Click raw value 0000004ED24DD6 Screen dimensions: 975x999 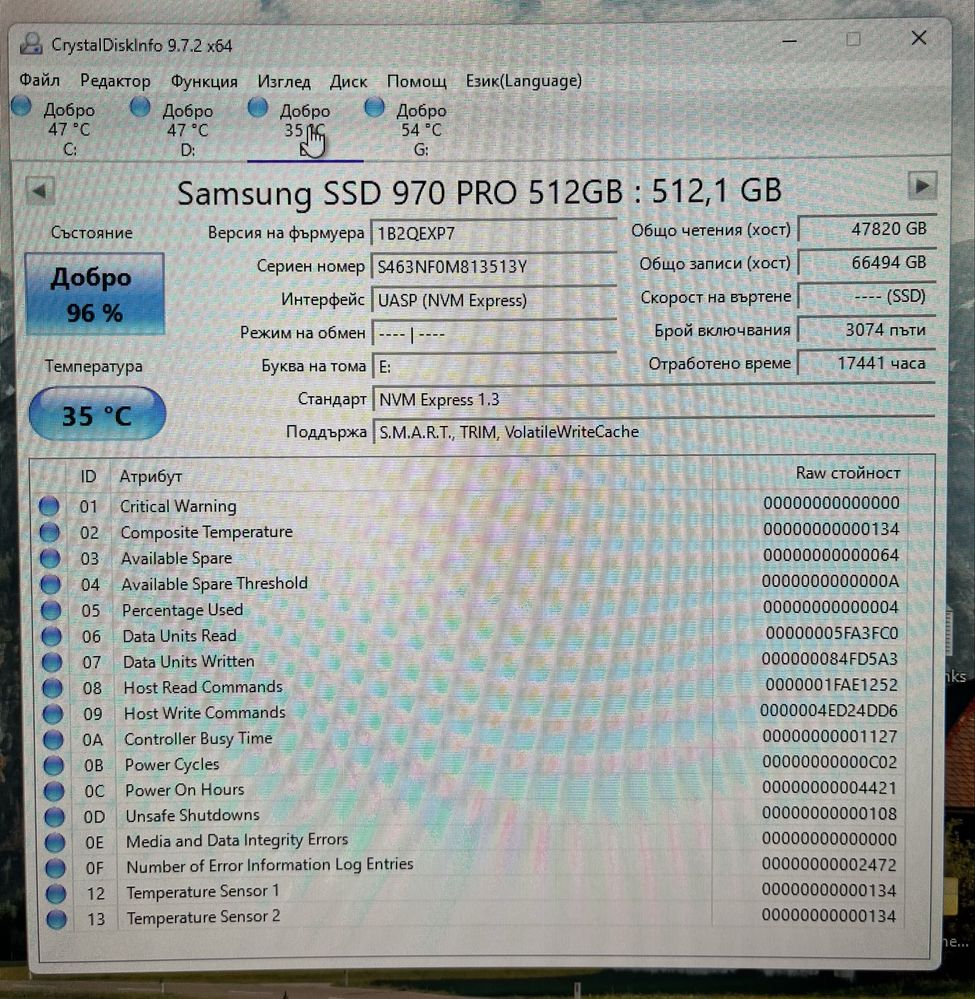828,710
